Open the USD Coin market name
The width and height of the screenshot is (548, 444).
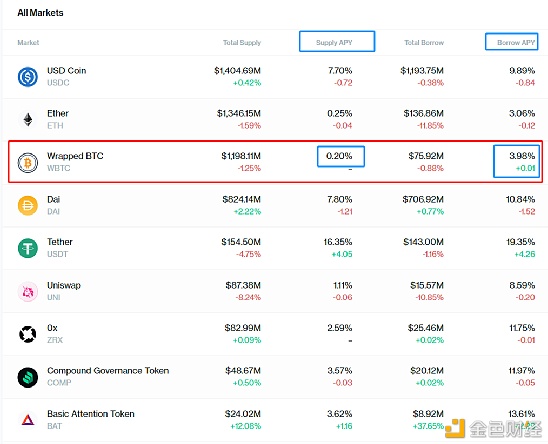click(66, 71)
